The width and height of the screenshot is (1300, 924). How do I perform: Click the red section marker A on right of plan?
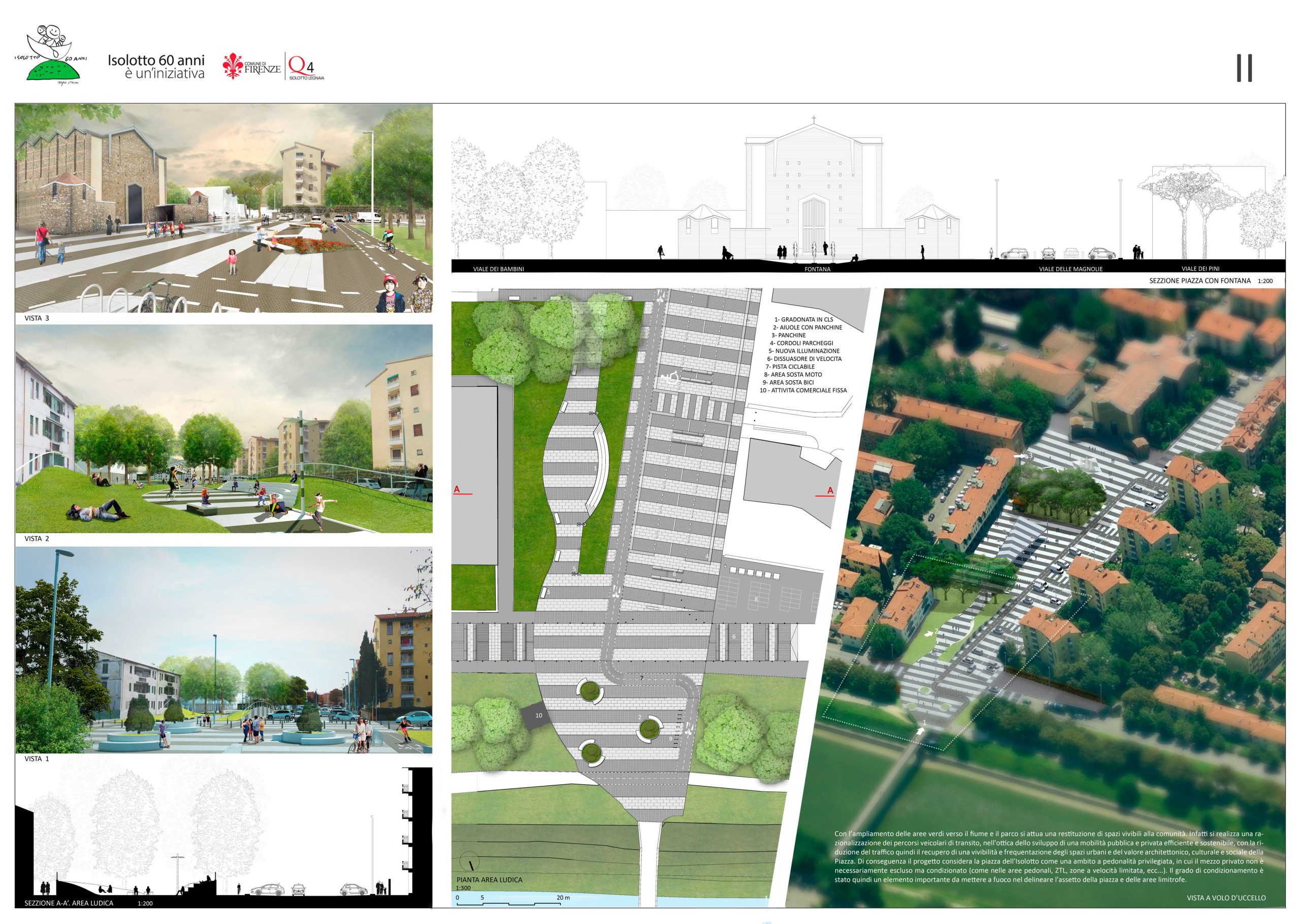pos(826,492)
